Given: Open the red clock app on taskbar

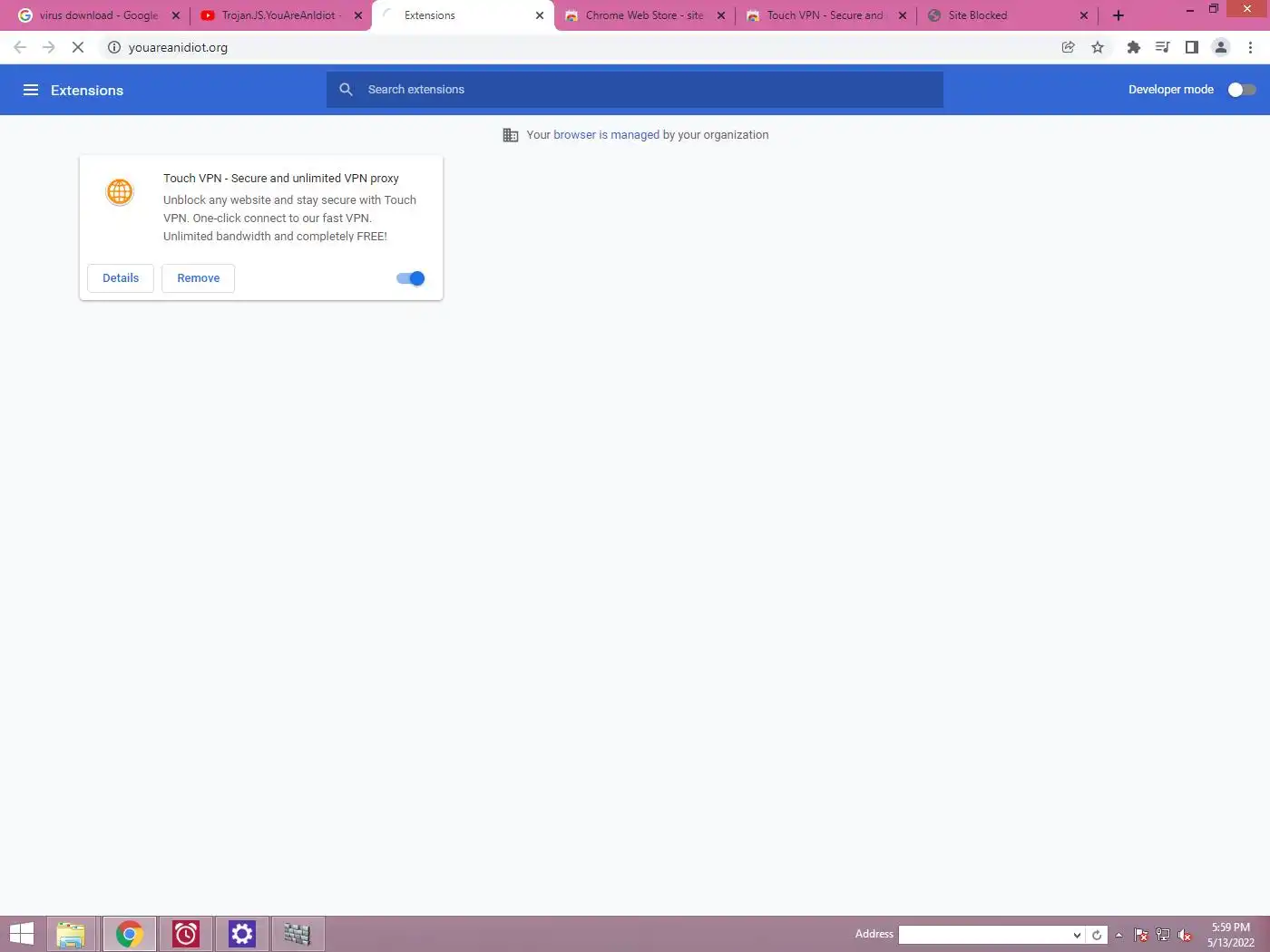Looking at the screenshot, I should click(186, 934).
